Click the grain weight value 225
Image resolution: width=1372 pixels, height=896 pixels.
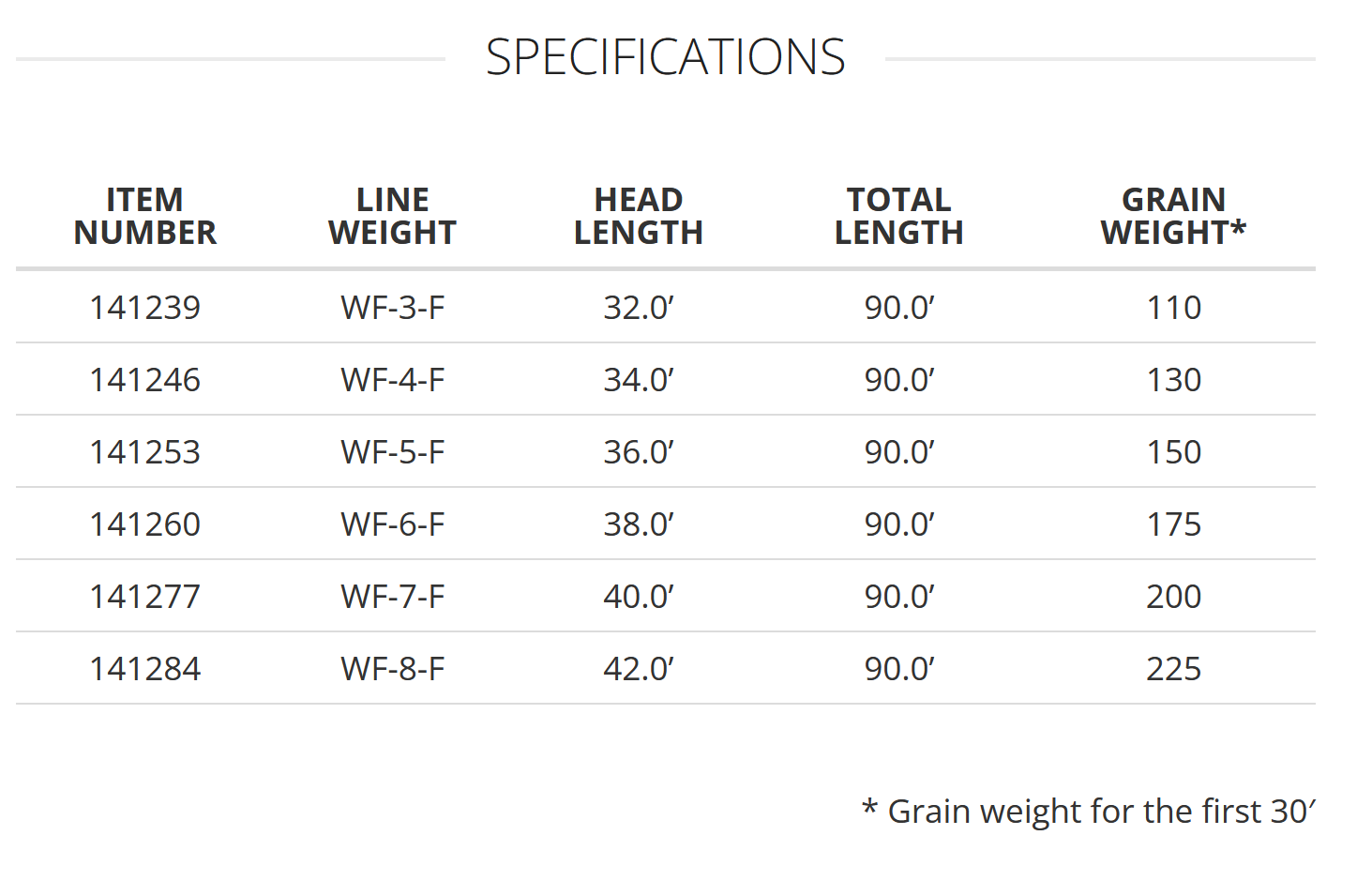pos(1173,669)
